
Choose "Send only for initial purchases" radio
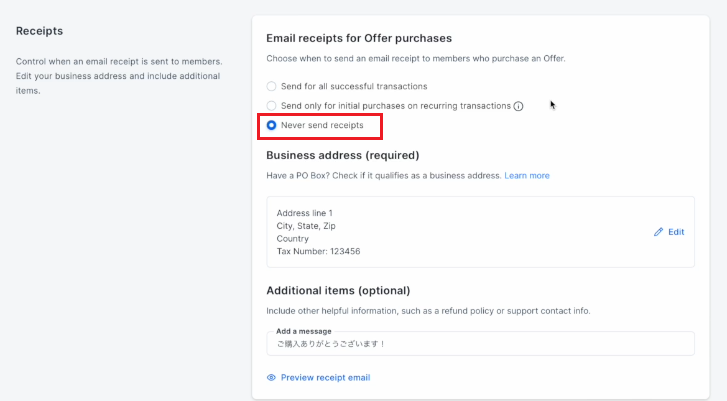[271, 106]
